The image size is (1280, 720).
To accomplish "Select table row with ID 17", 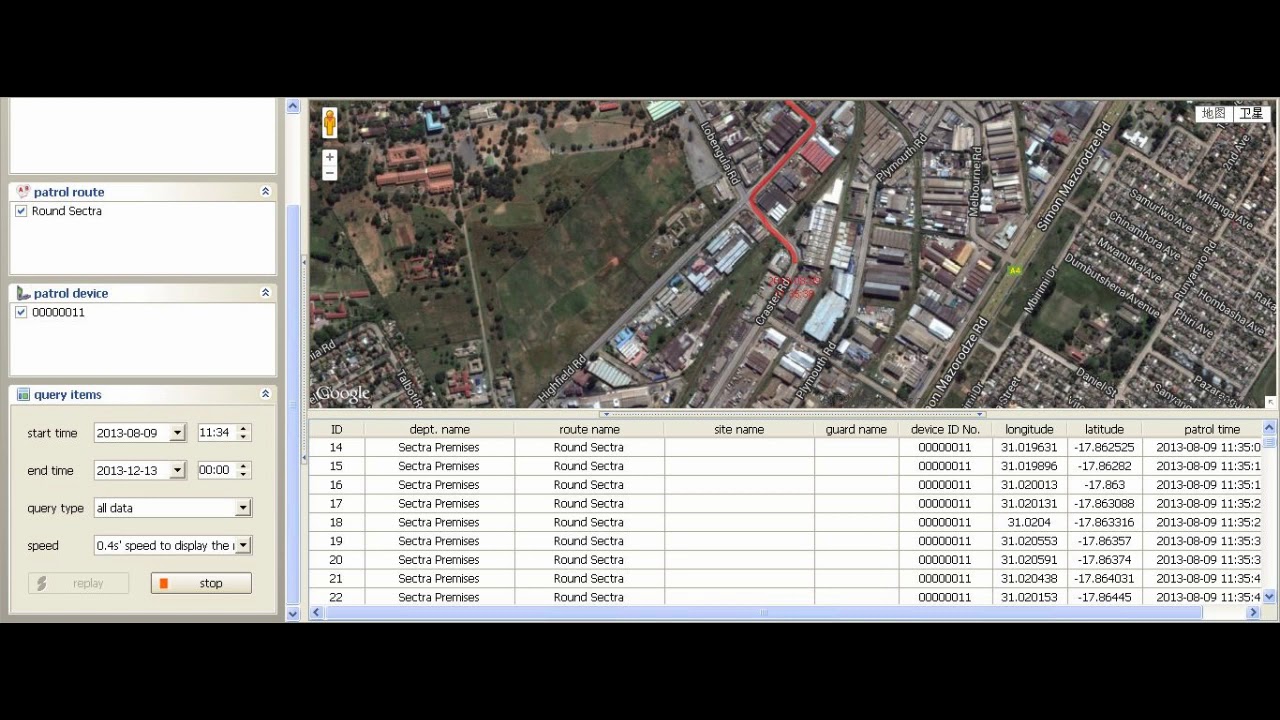I will point(785,503).
